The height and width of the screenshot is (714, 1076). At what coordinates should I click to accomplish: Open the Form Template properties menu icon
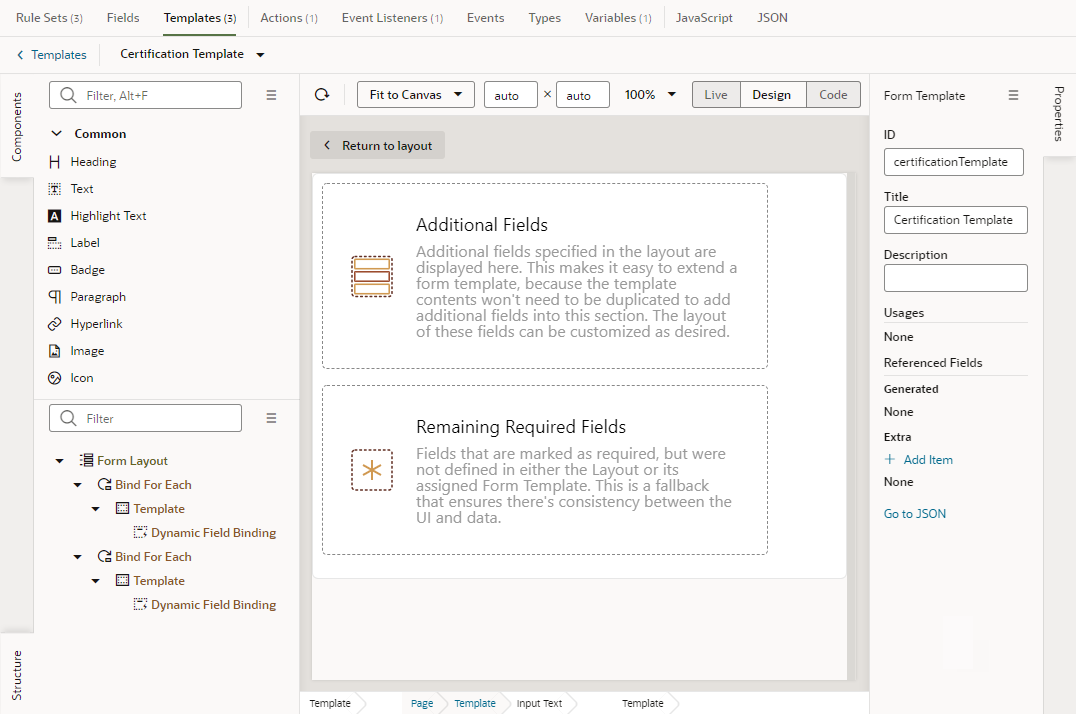1013,94
